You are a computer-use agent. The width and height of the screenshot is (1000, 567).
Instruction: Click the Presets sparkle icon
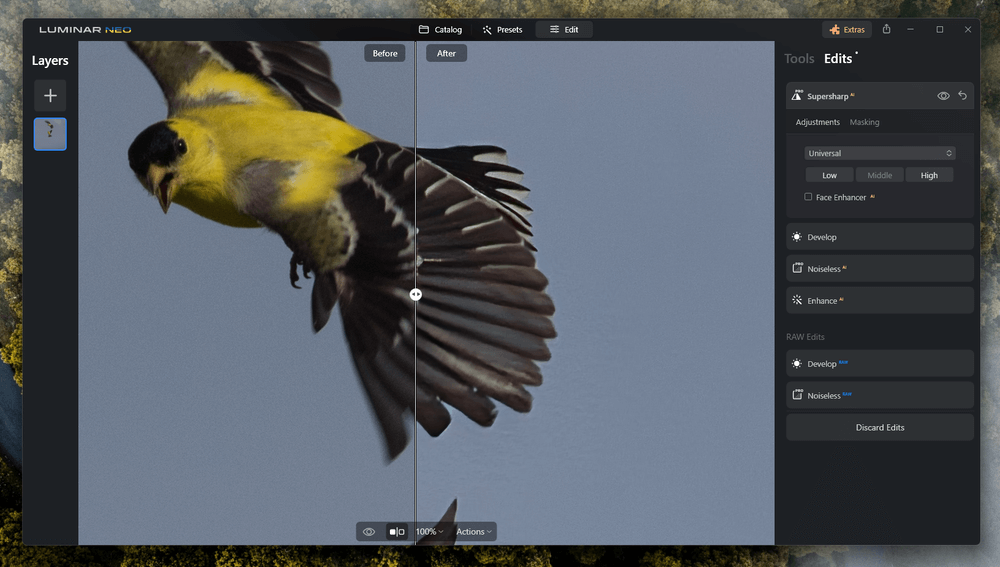point(487,30)
